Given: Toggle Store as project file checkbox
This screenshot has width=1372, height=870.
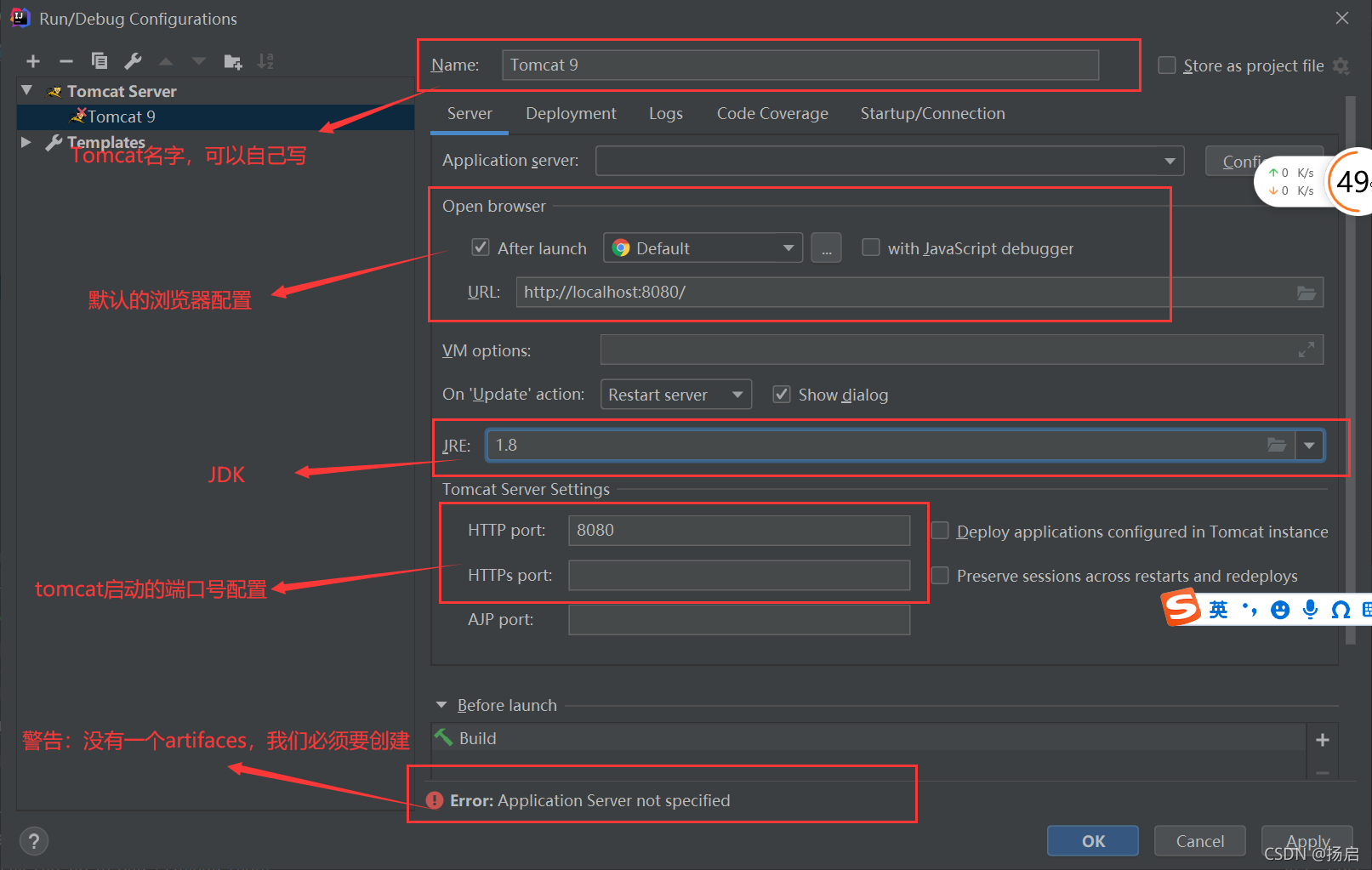Looking at the screenshot, I should click(1167, 65).
